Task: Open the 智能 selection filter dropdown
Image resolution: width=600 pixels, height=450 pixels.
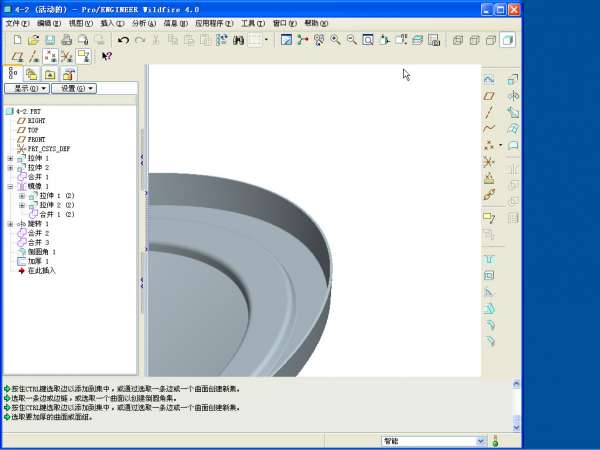Action: click(x=480, y=440)
